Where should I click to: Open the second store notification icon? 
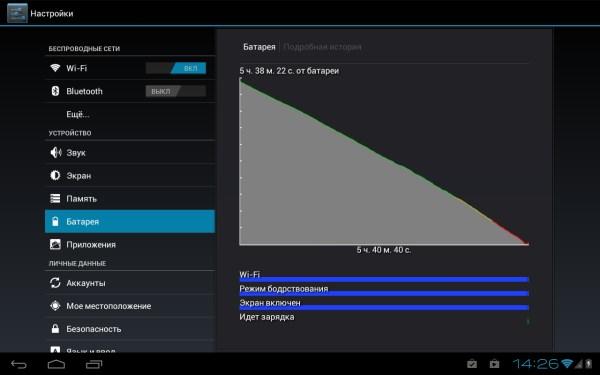(494, 363)
